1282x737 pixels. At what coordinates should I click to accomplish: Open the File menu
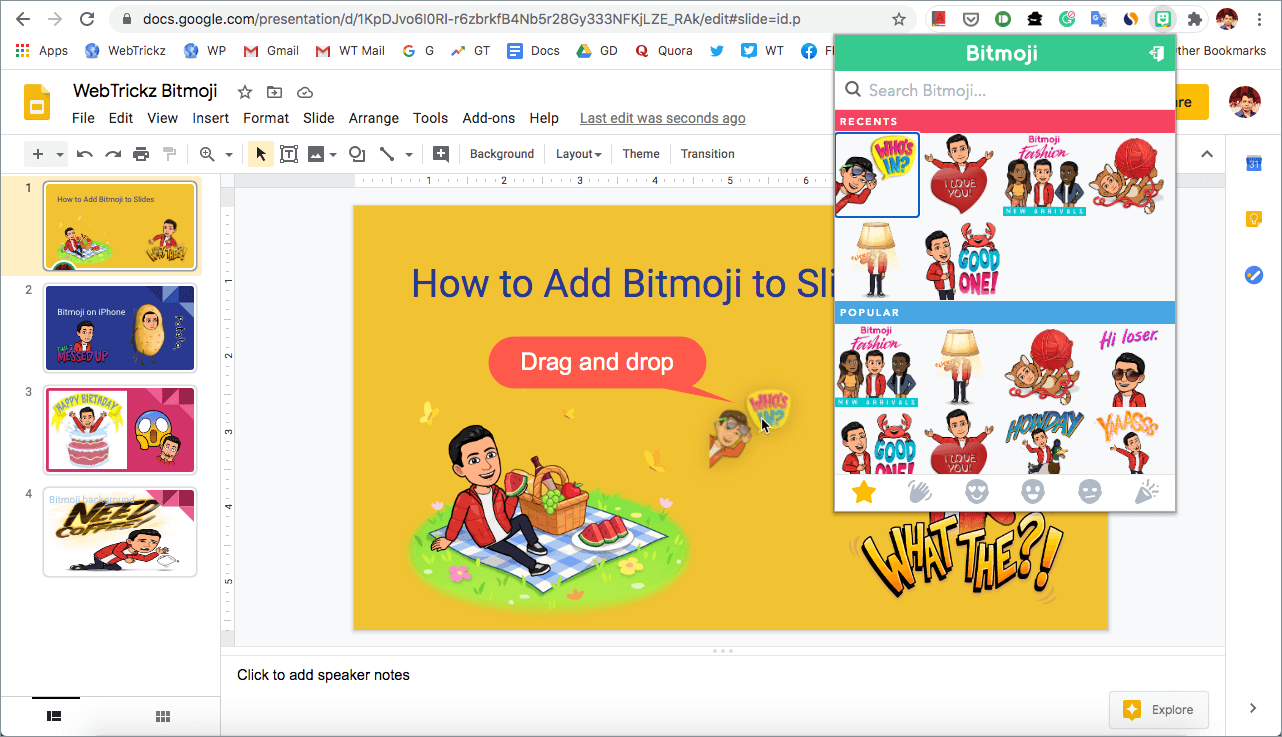(x=84, y=118)
